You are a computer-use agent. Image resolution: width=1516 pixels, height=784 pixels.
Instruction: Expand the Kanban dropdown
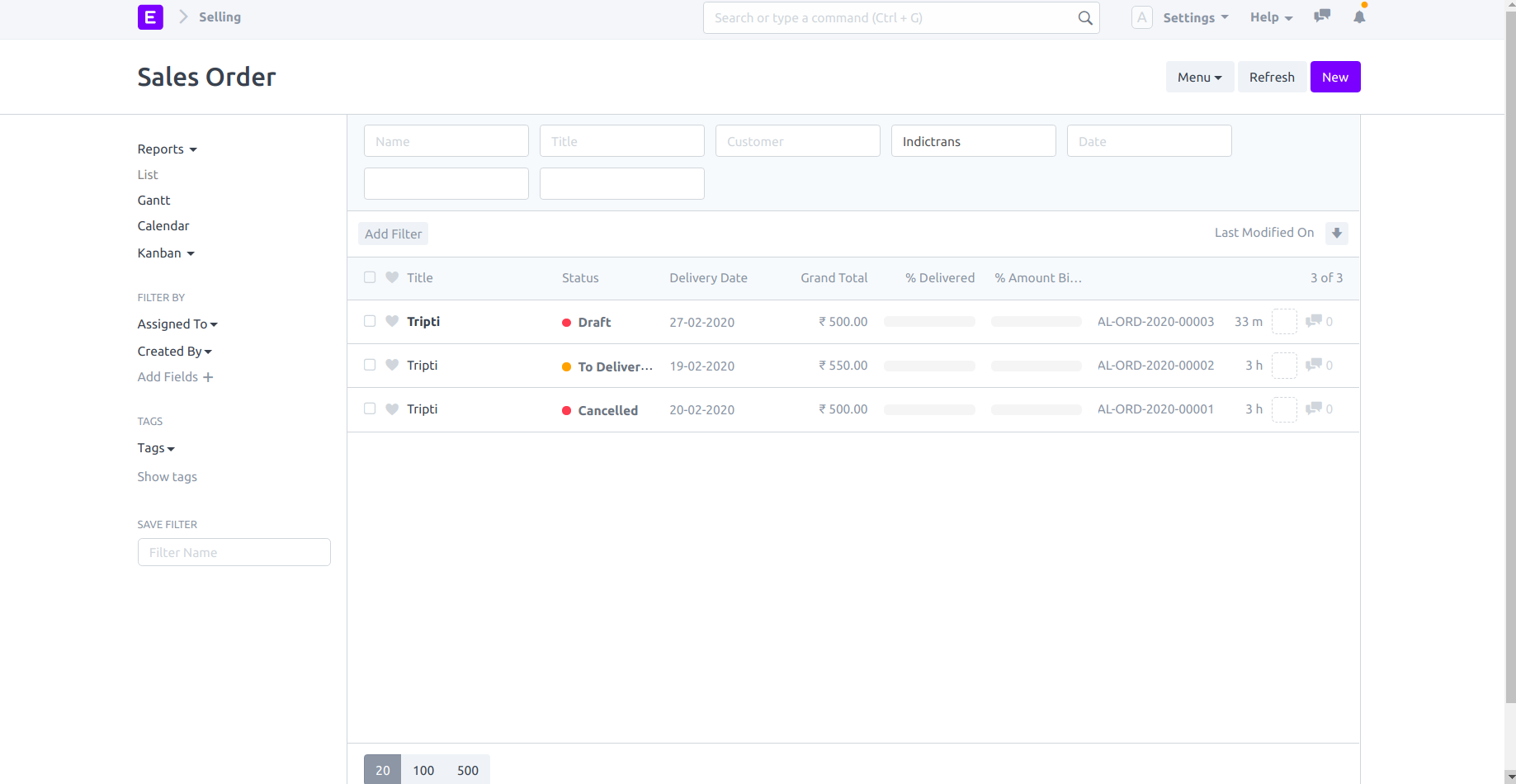[x=165, y=253]
